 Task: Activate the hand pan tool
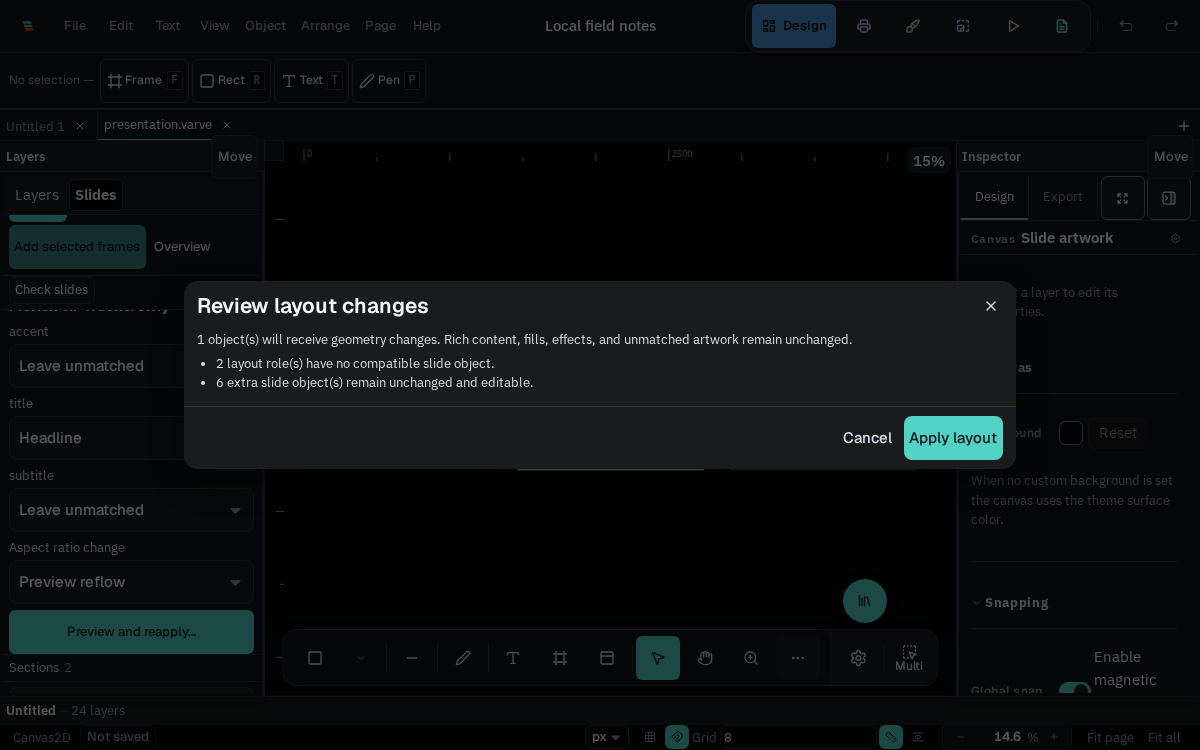[705, 658]
